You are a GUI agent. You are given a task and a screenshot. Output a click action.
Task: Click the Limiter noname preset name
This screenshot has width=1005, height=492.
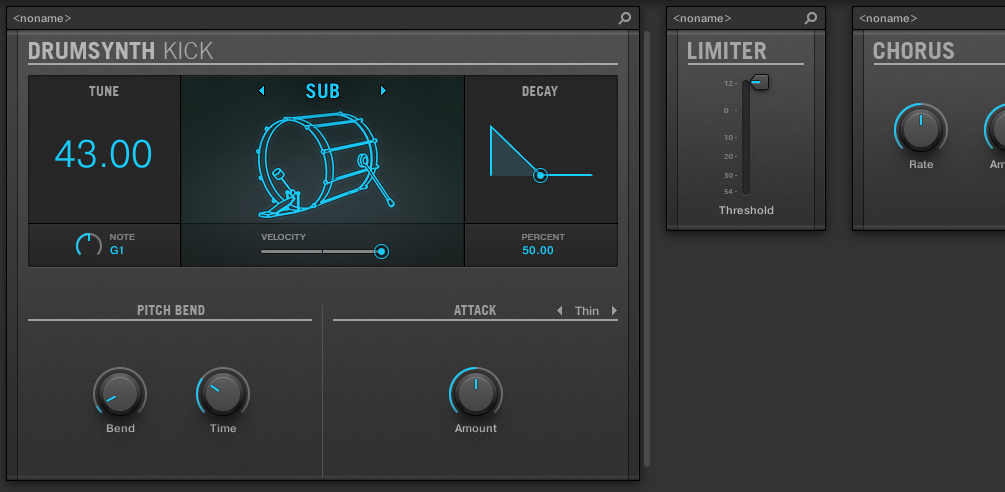pos(702,18)
